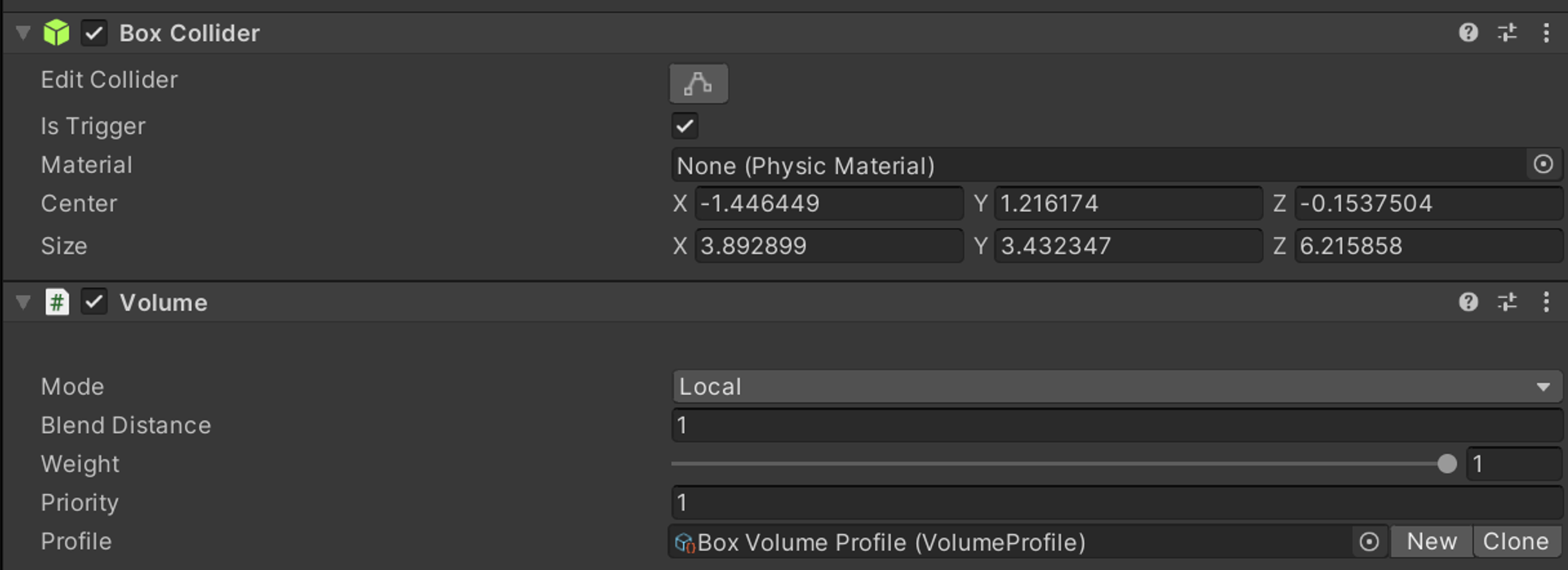The height and width of the screenshot is (570, 1568).
Task: Open Box Collider three-dot context menu
Action: [1546, 32]
